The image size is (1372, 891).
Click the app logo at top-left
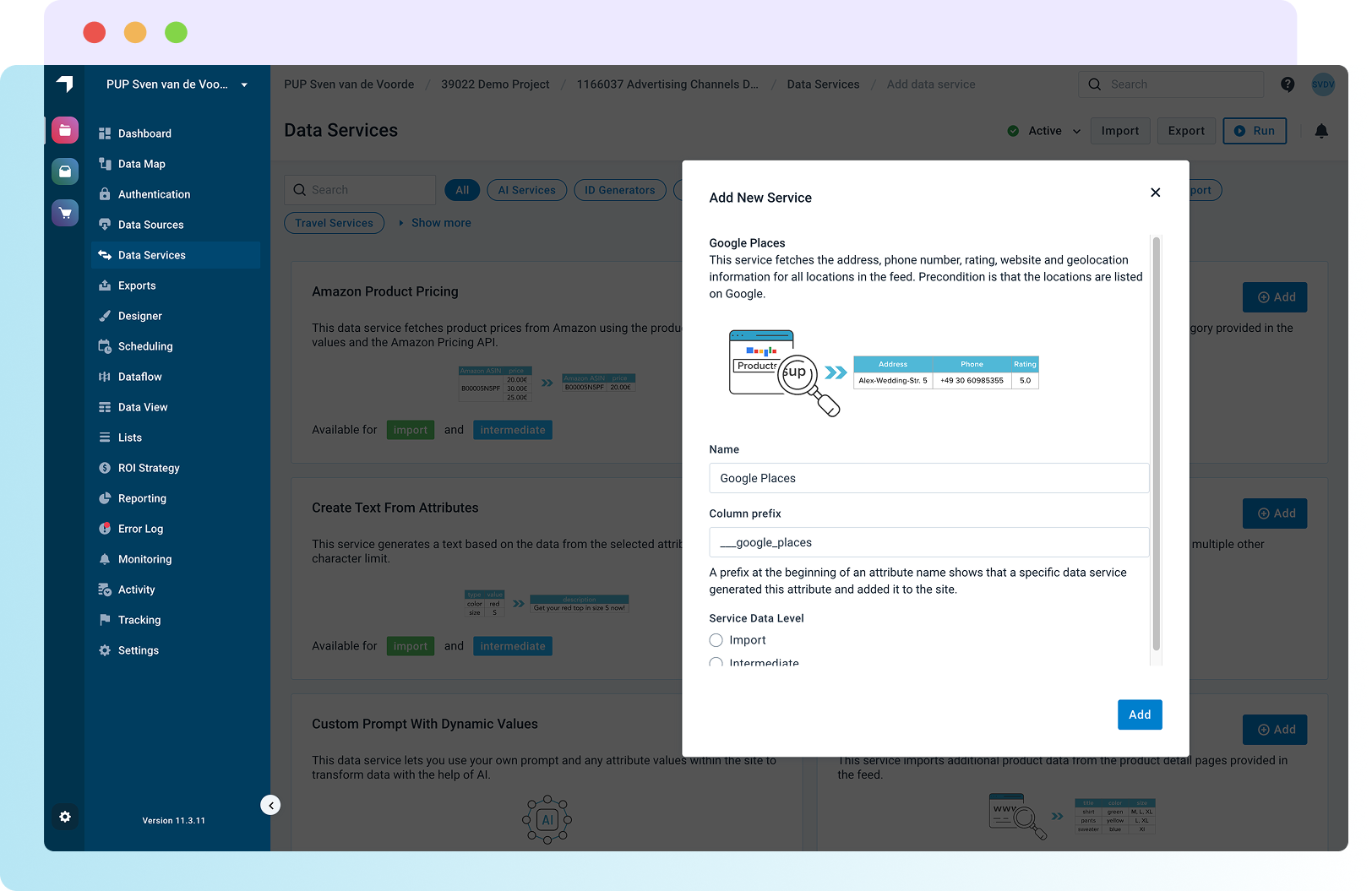[65, 84]
